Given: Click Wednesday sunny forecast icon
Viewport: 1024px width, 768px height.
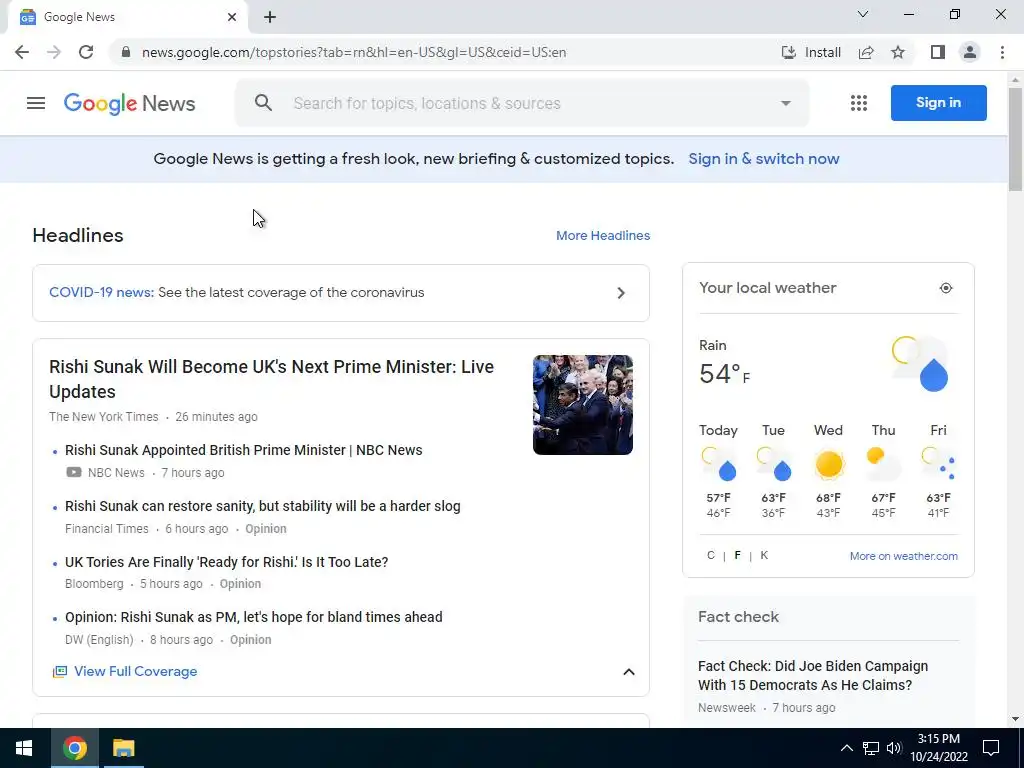Looking at the screenshot, I should click(829, 464).
